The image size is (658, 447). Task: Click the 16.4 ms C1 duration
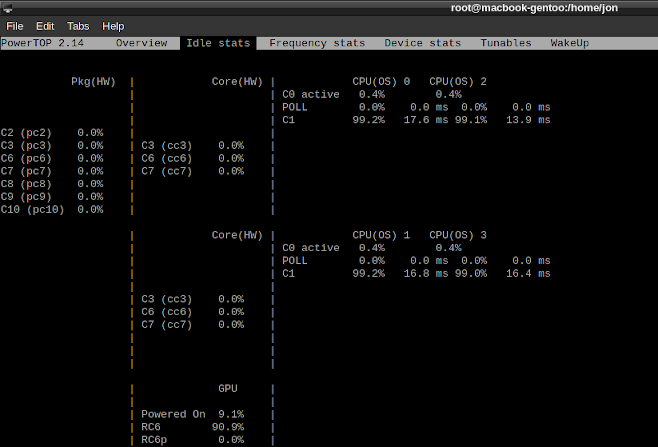coord(528,274)
